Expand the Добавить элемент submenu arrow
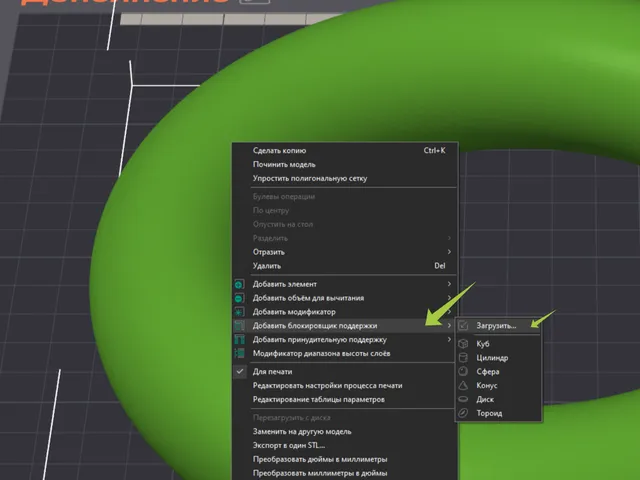 pos(449,284)
